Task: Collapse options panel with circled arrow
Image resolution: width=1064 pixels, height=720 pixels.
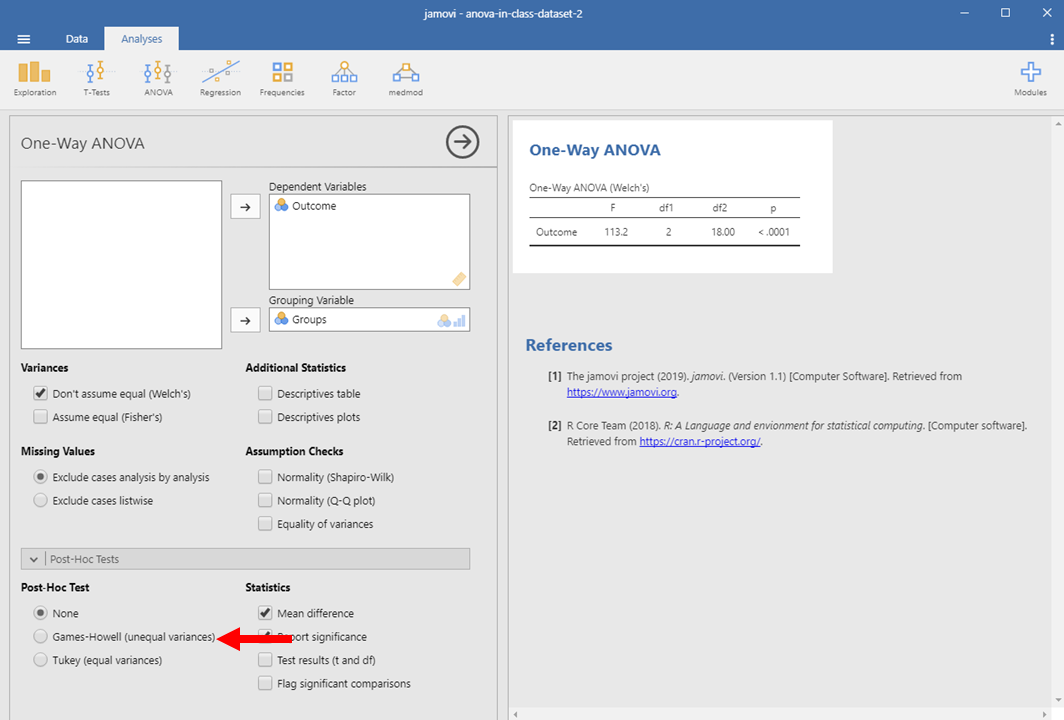Action: click(x=462, y=143)
